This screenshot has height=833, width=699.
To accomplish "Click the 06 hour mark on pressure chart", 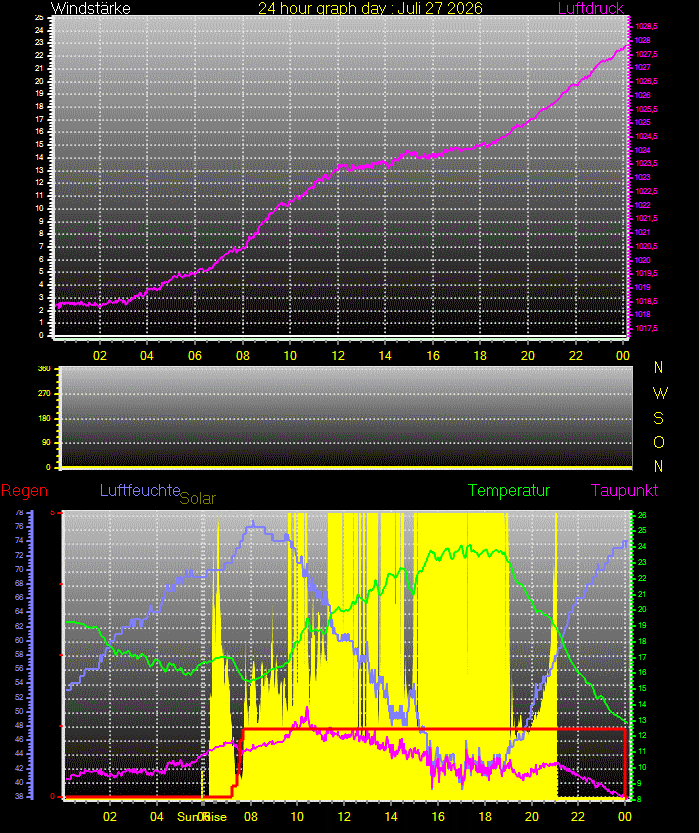I will [195, 355].
